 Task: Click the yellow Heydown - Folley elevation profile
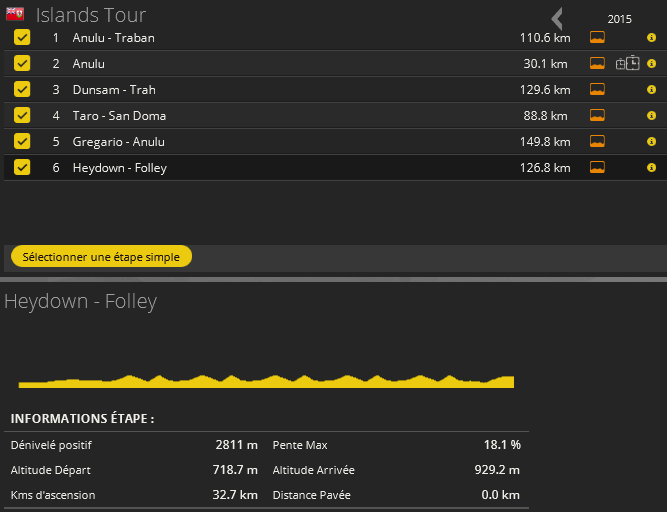pos(266,381)
